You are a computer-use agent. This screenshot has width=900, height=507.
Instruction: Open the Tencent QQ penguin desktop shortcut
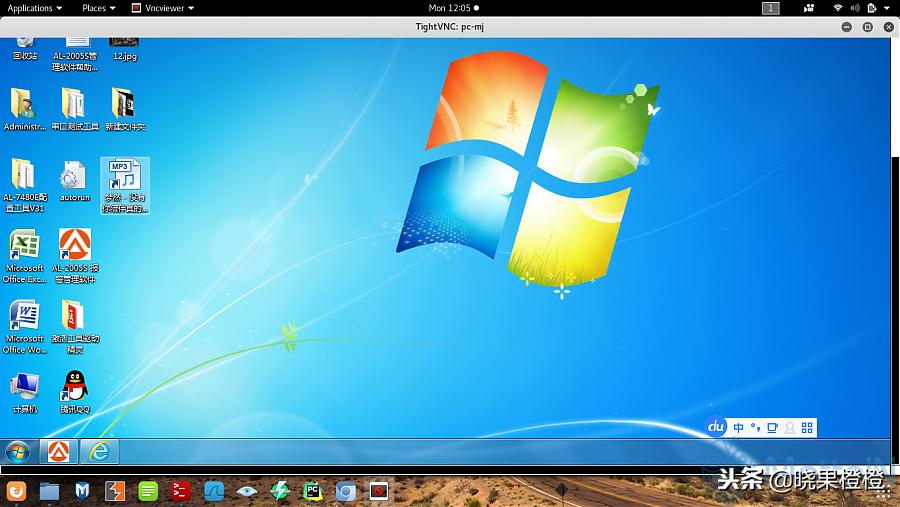tap(74, 385)
